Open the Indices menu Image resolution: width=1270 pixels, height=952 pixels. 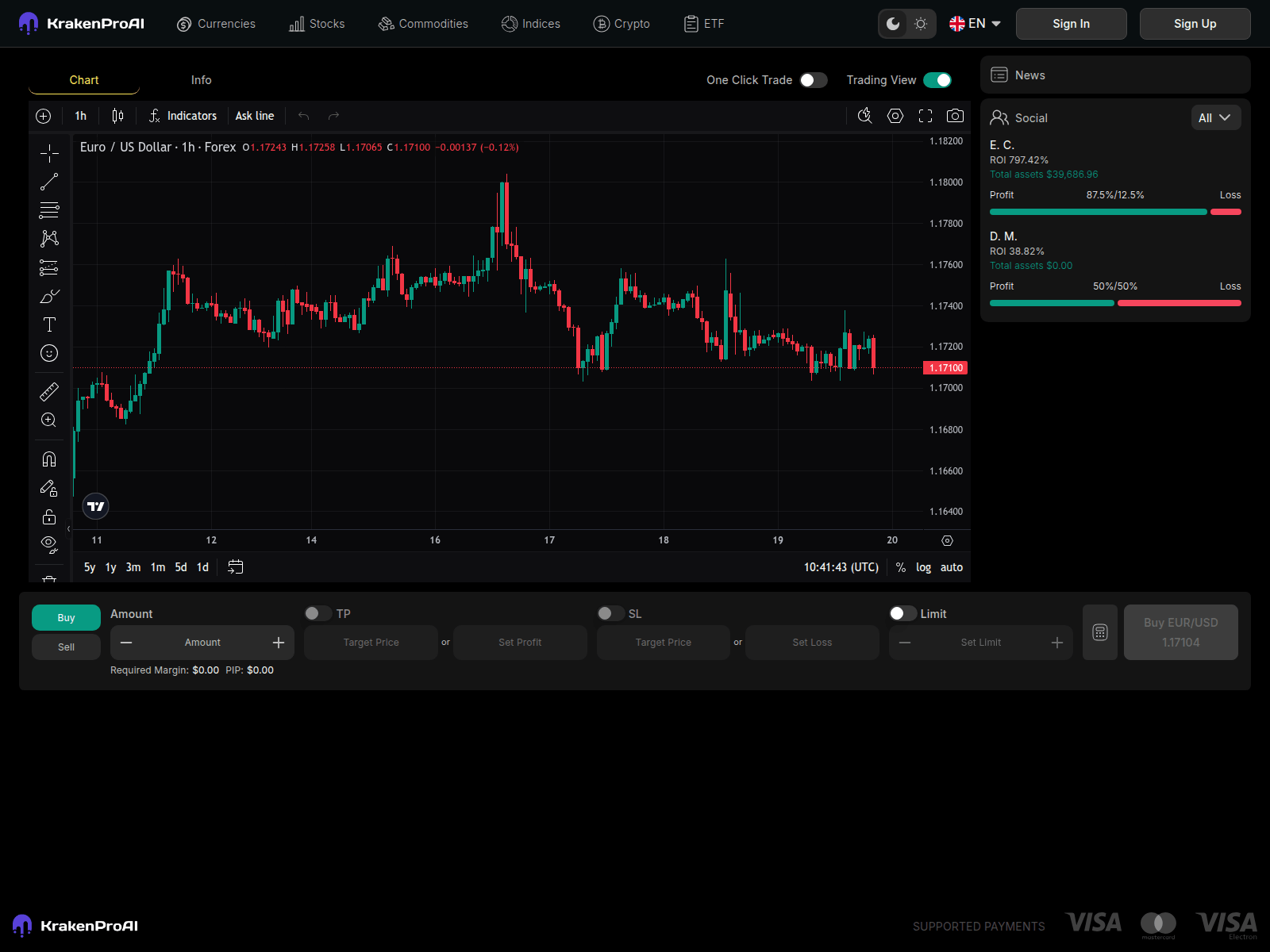[x=531, y=24]
